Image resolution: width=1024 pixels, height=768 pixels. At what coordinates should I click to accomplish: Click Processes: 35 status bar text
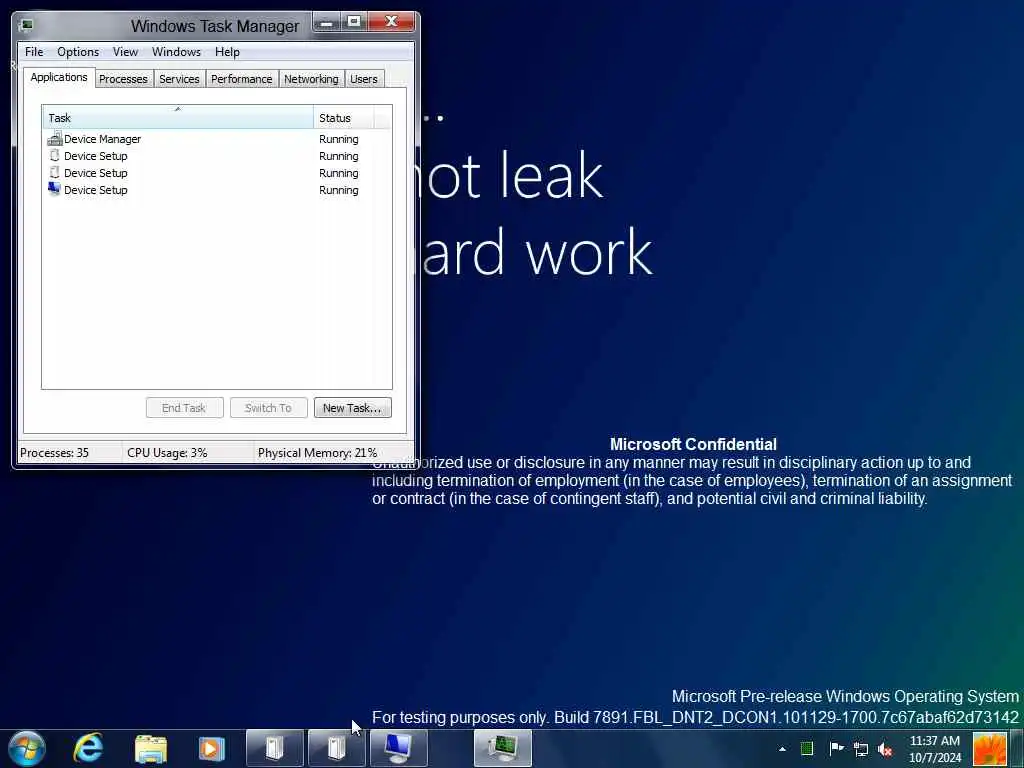(x=54, y=453)
